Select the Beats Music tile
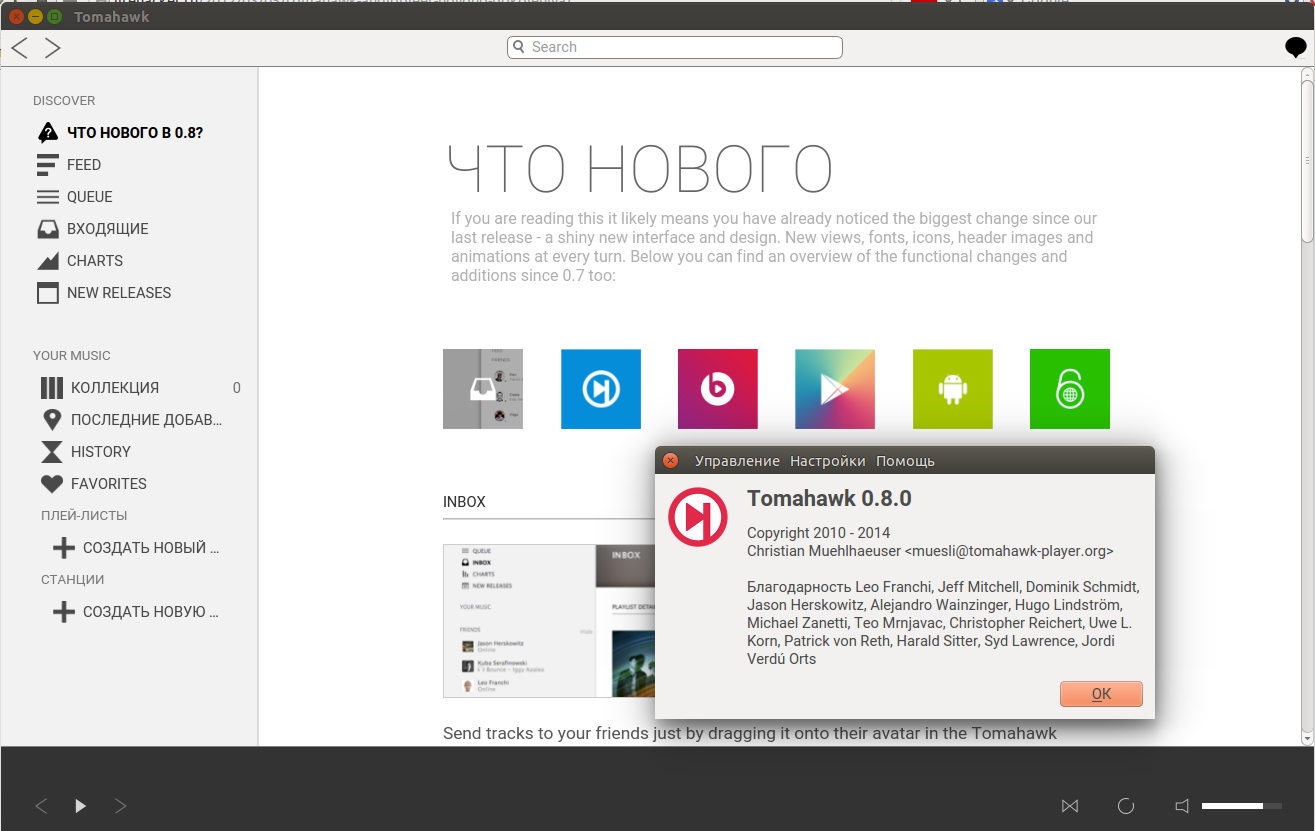 pos(718,389)
